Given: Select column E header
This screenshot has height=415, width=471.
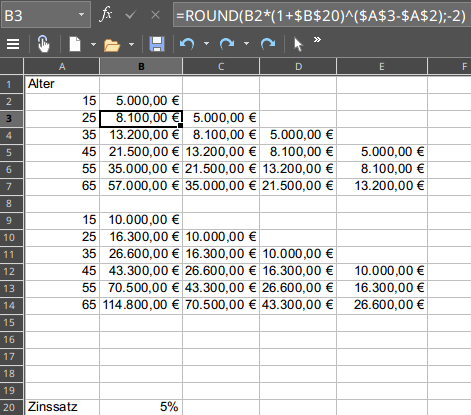Looking at the screenshot, I should click(382, 67).
